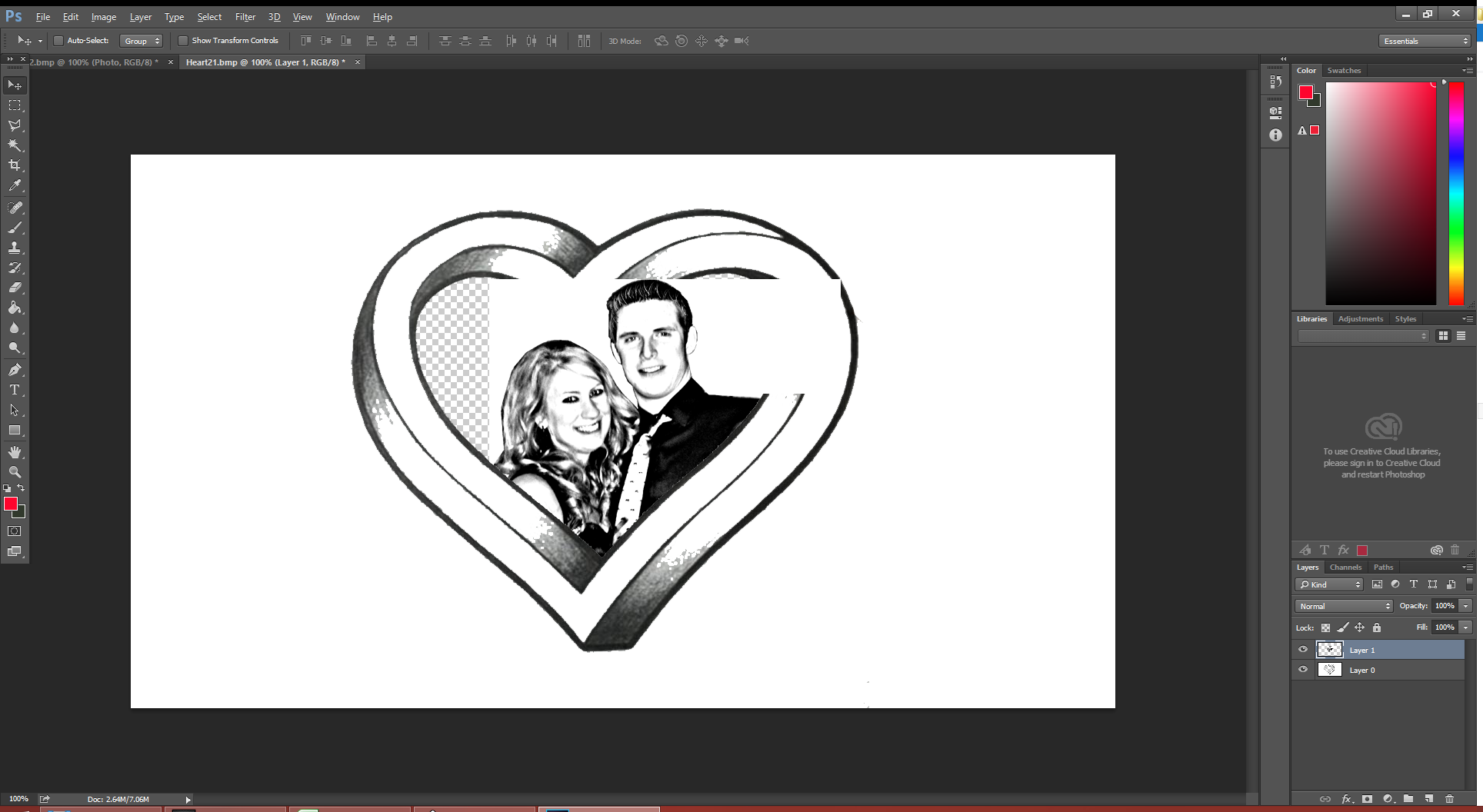Image resolution: width=1483 pixels, height=812 pixels.
Task: Open the Layers panel options menu
Action: 1468,567
